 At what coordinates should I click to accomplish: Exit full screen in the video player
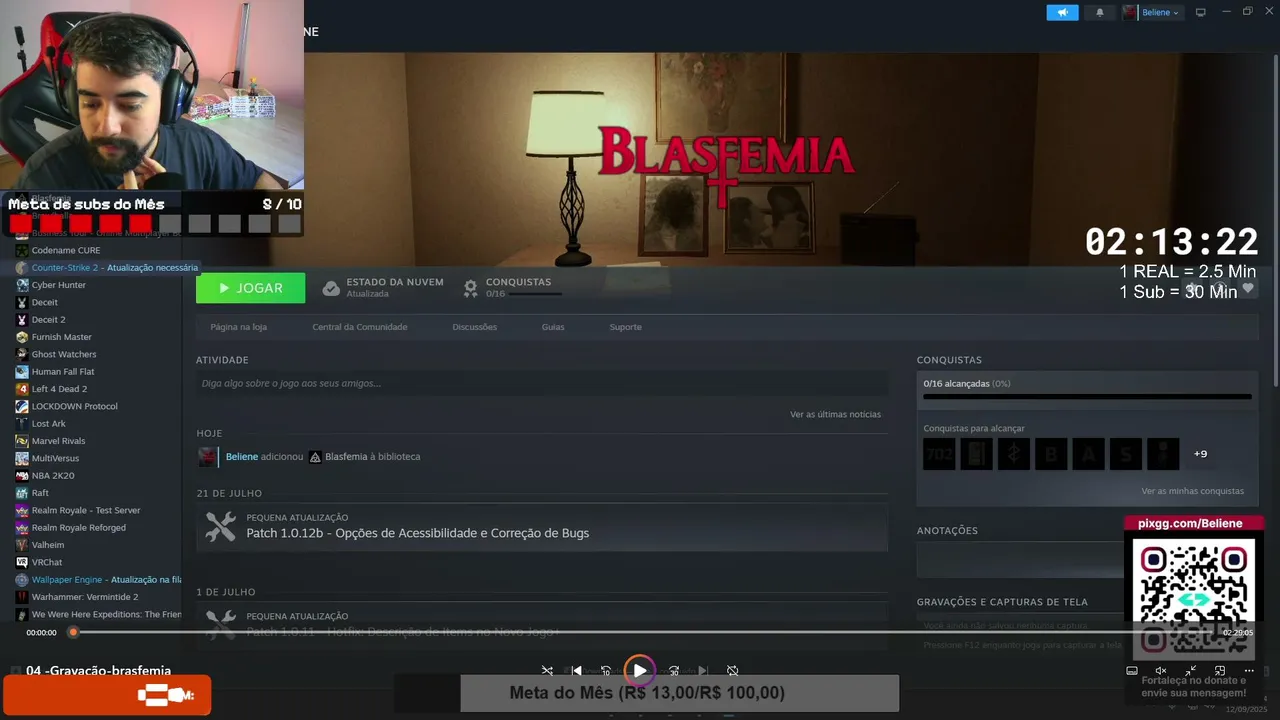click(x=1190, y=671)
